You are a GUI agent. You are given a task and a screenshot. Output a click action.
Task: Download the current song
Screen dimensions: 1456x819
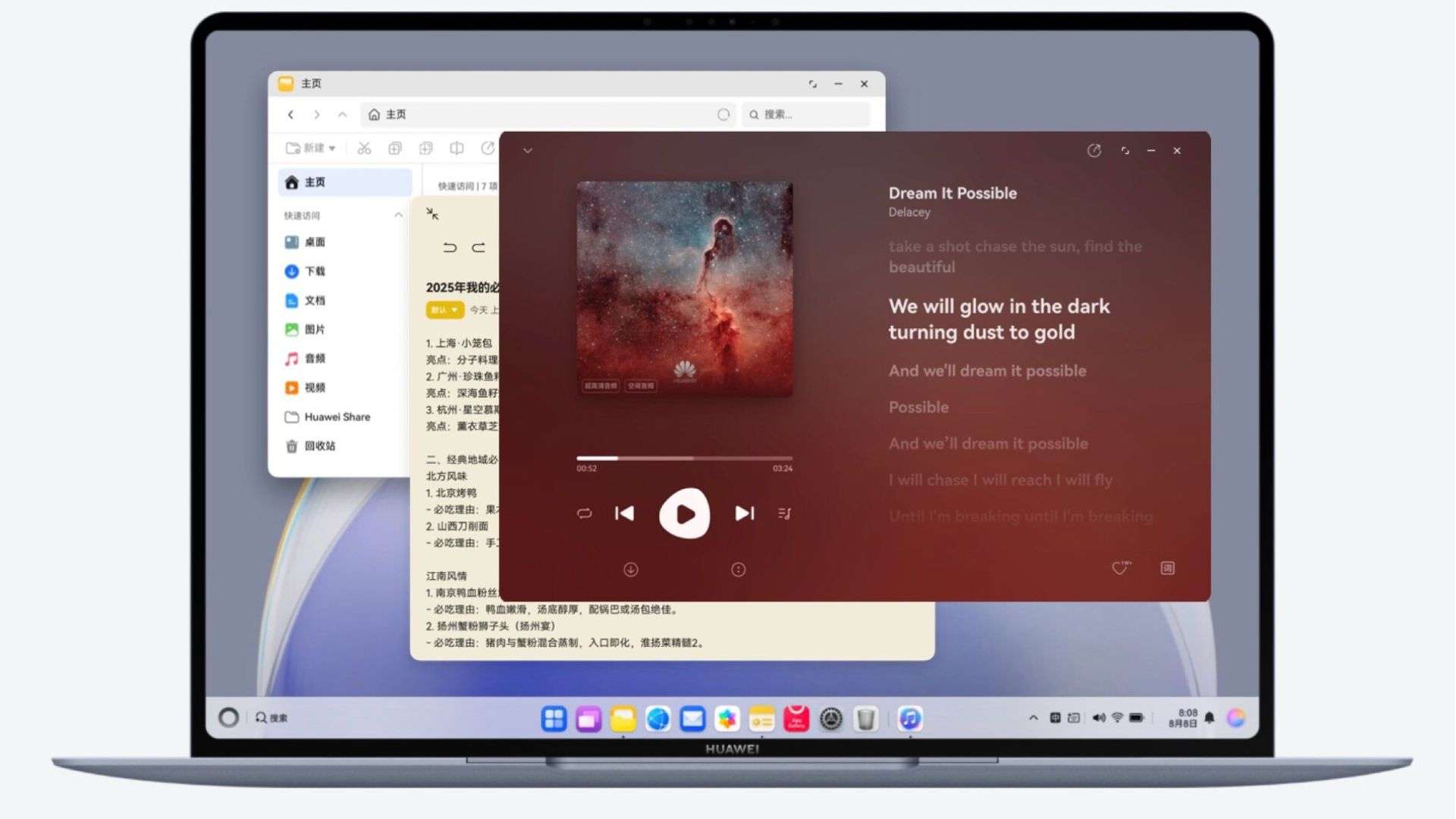click(x=630, y=570)
